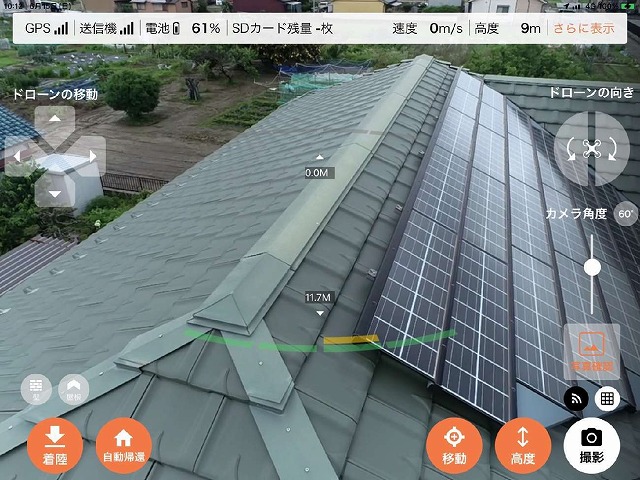Open the photo review (写真確認) thumbnail
This screenshot has width=640, height=480.
click(x=592, y=352)
